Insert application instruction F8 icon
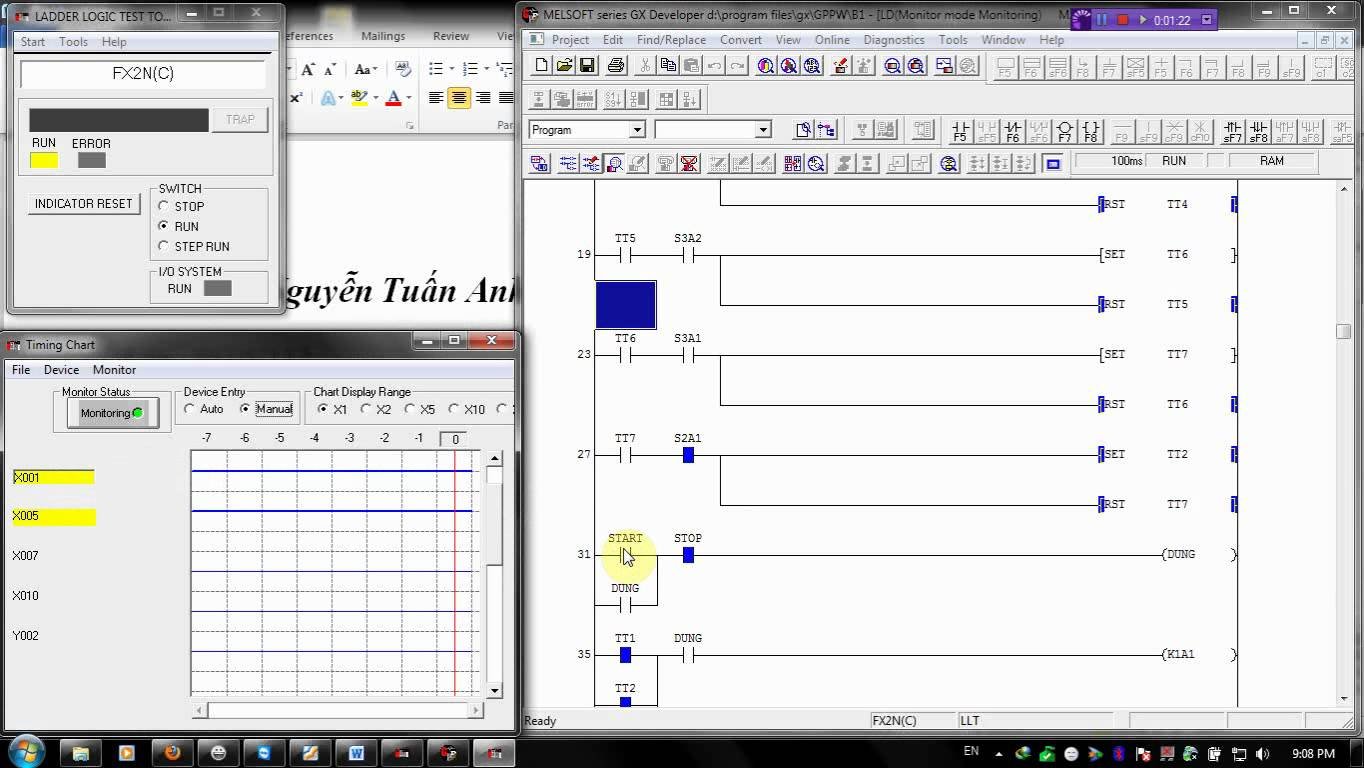 point(1090,131)
